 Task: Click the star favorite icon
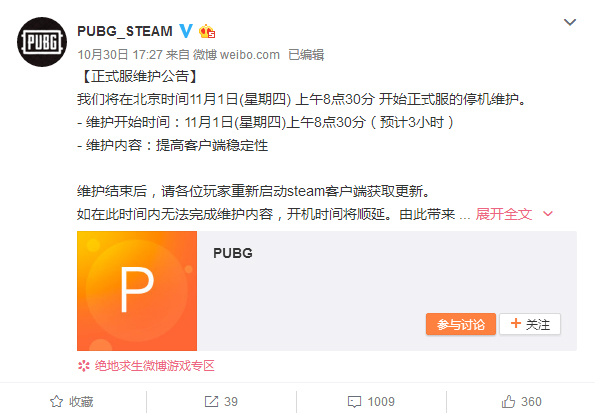click(57, 401)
